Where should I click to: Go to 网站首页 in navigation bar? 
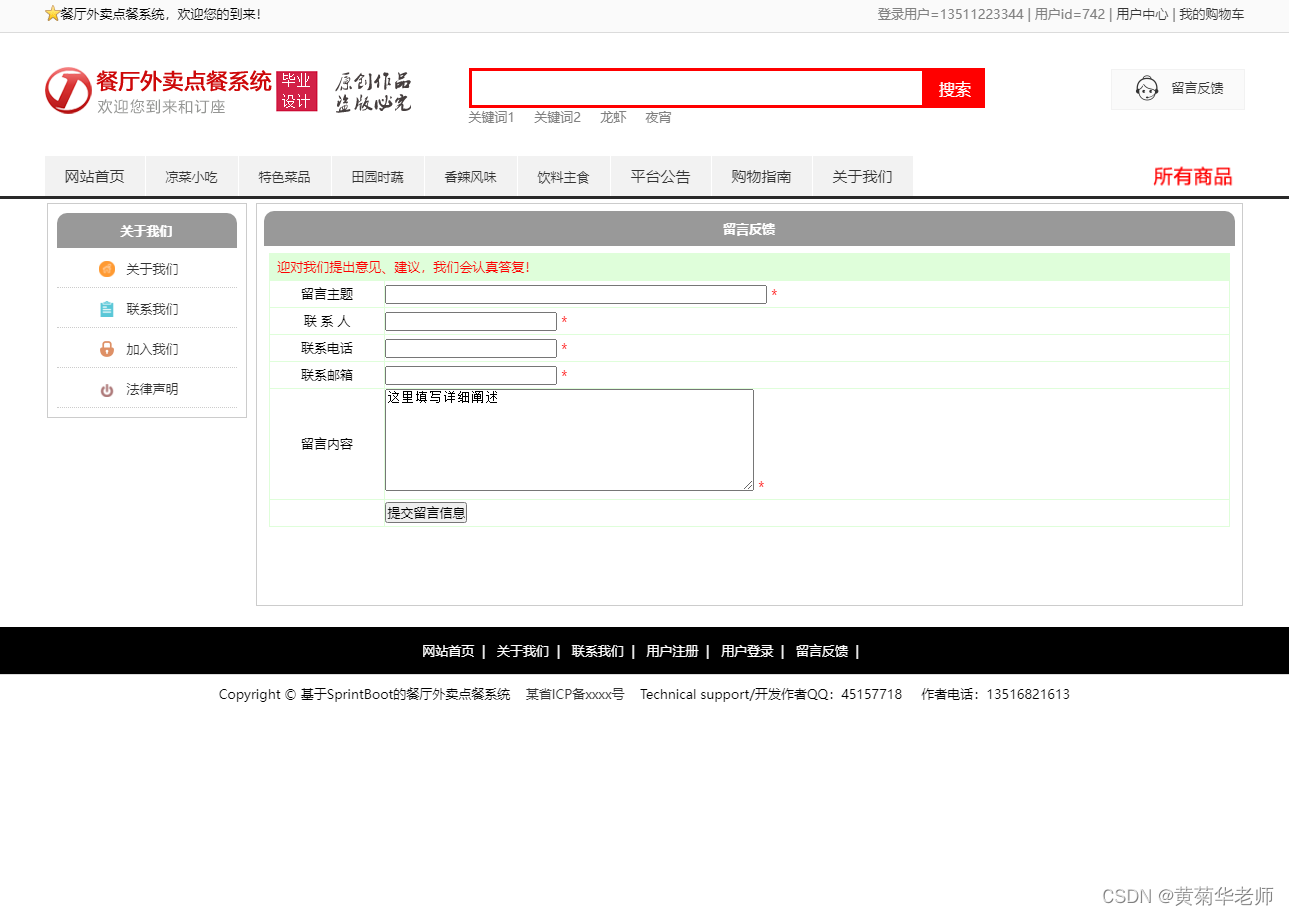click(x=95, y=177)
